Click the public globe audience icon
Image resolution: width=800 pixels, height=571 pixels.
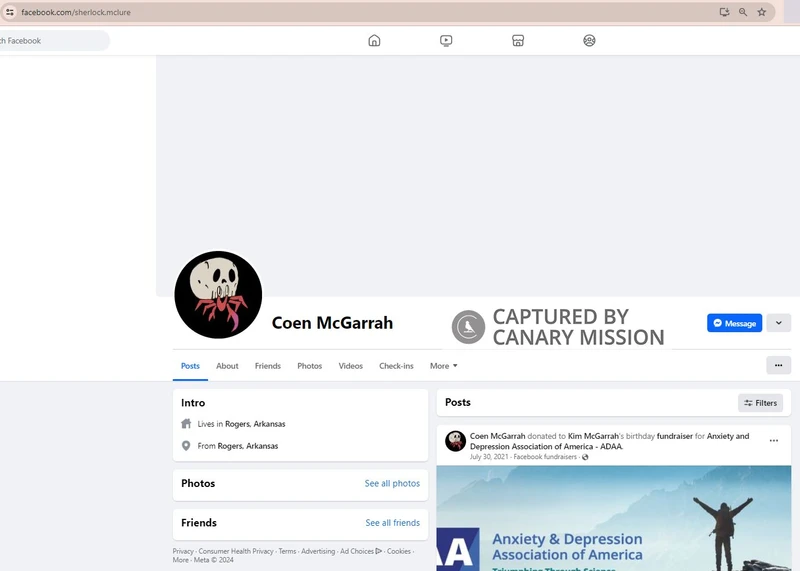click(x=585, y=457)
